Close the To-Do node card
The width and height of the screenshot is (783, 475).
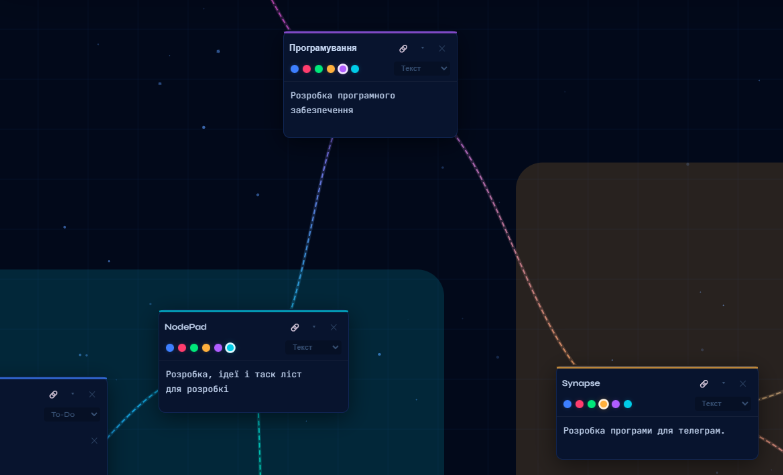(92, 395)
